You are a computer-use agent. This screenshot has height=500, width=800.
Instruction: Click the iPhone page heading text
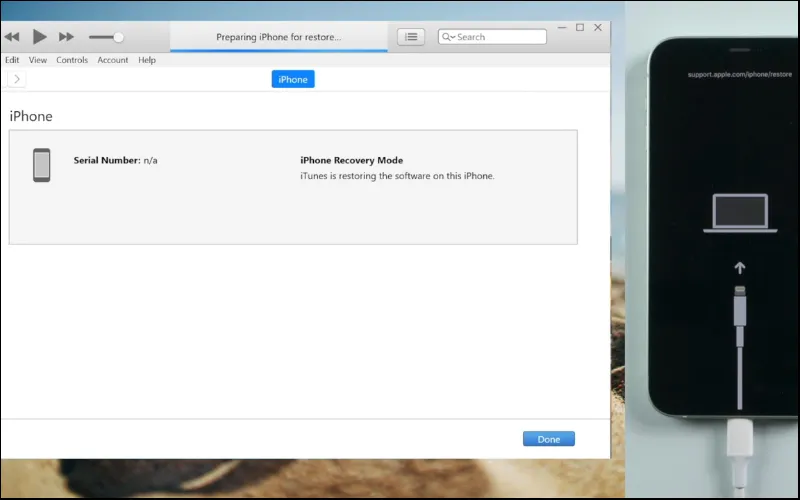point(31,116)
